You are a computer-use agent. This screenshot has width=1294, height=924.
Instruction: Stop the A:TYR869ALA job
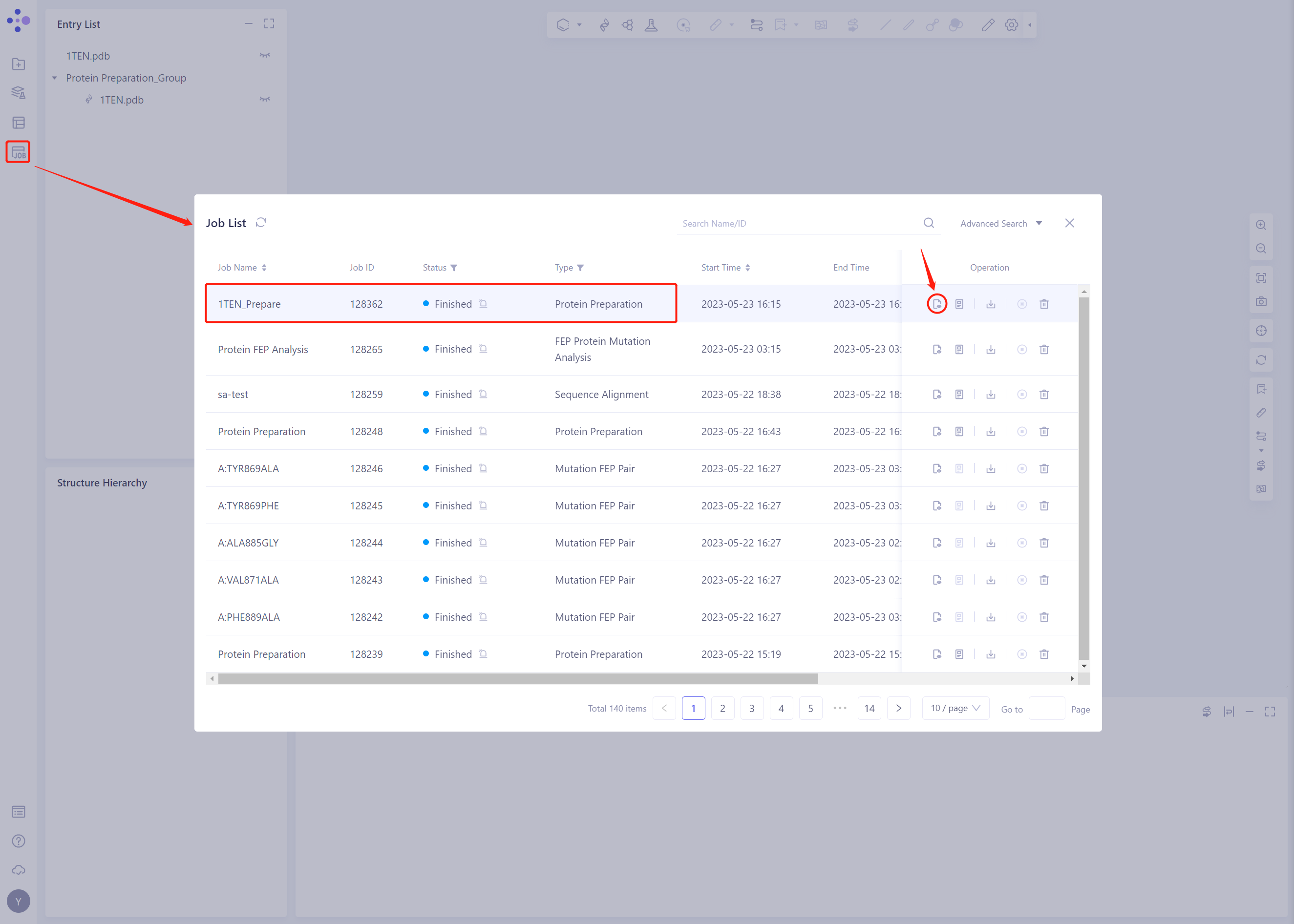click(1021, 468)
